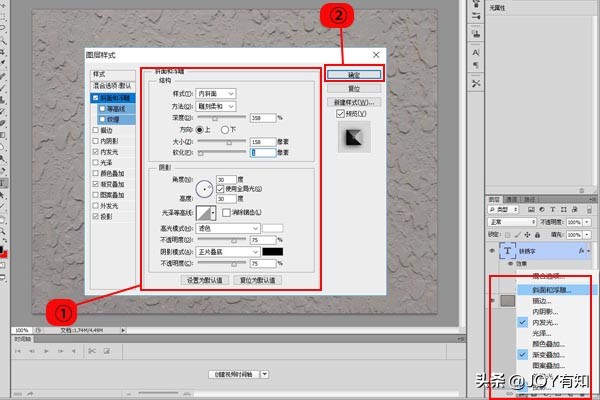The width and height of the screenshot is (600, 400).
Task: Choose 斜面和浮雕... from the fx menu
Action: pos(551,290)
